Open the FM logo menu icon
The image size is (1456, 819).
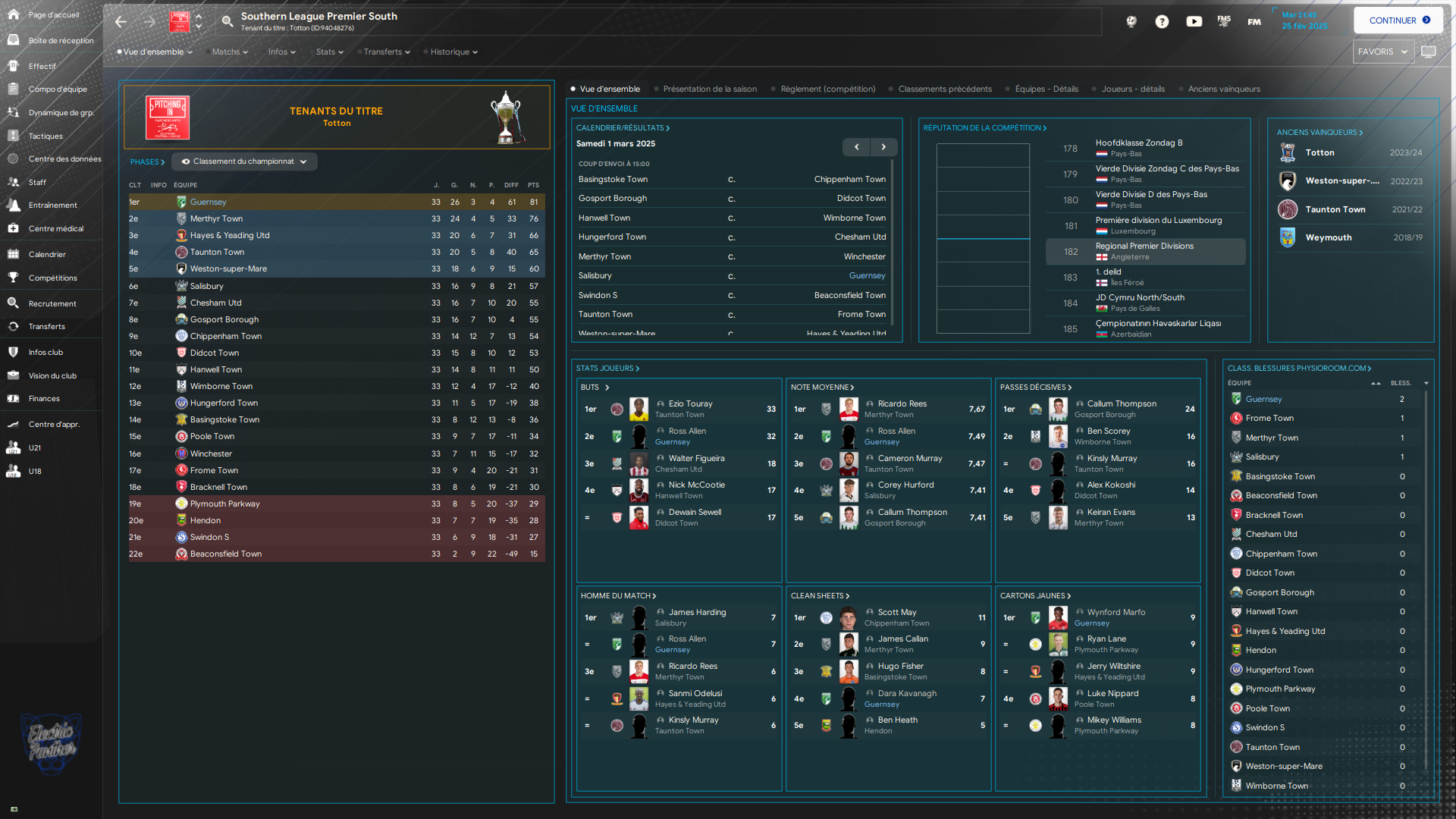click(x=1254, y=21)
